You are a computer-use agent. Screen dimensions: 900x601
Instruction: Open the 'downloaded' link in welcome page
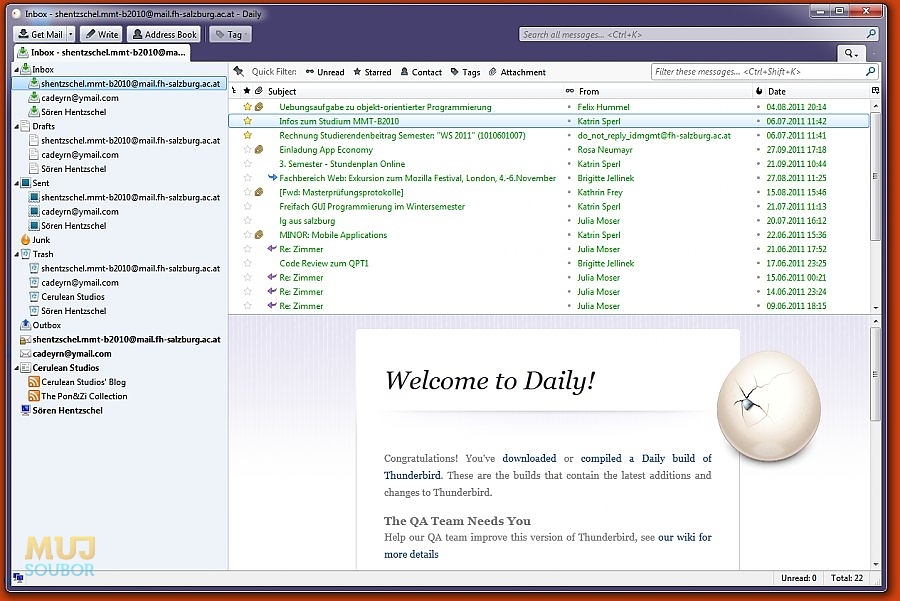tap(529, 458)
